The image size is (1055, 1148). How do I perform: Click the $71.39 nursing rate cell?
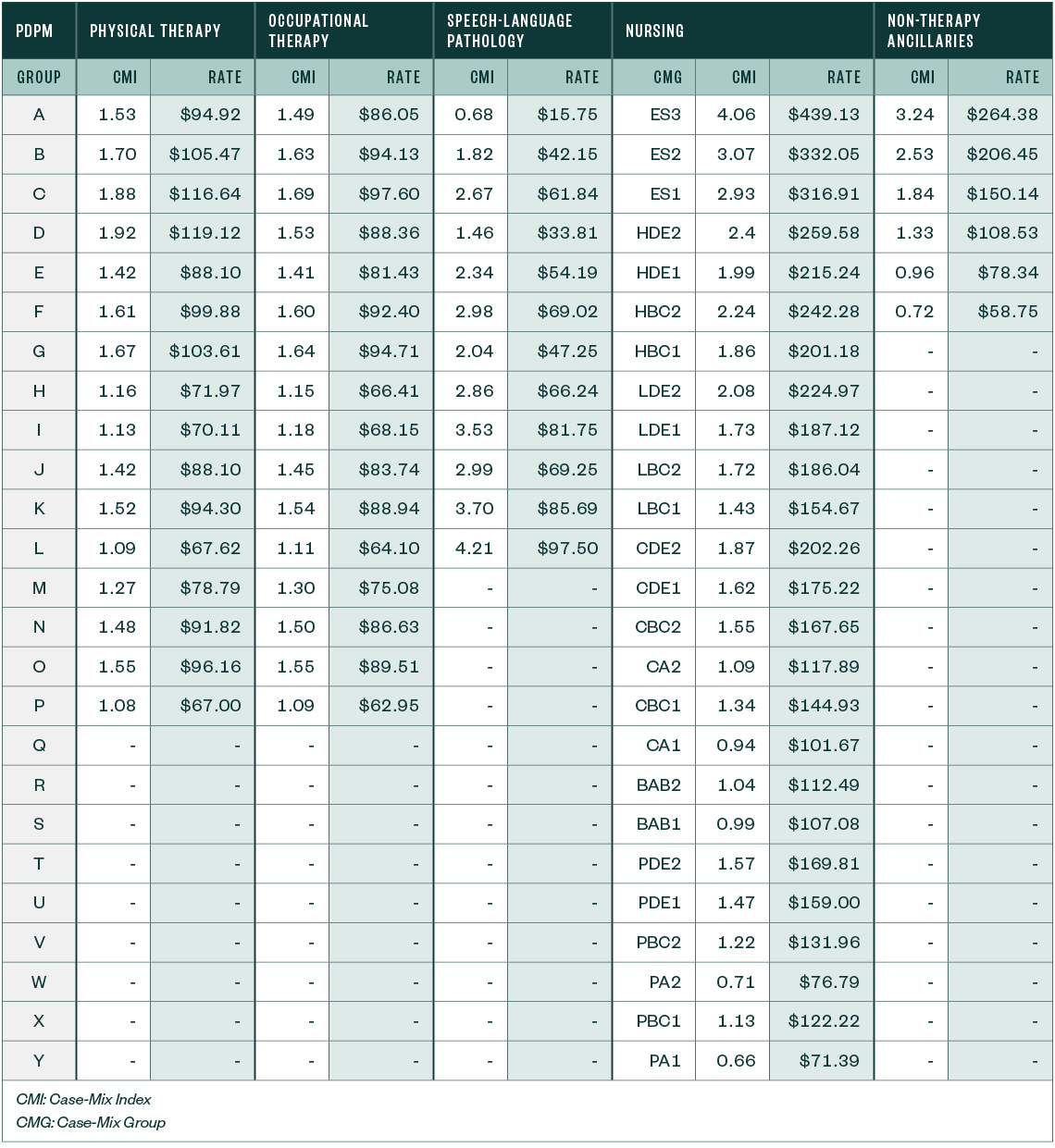coord(829,1061)
